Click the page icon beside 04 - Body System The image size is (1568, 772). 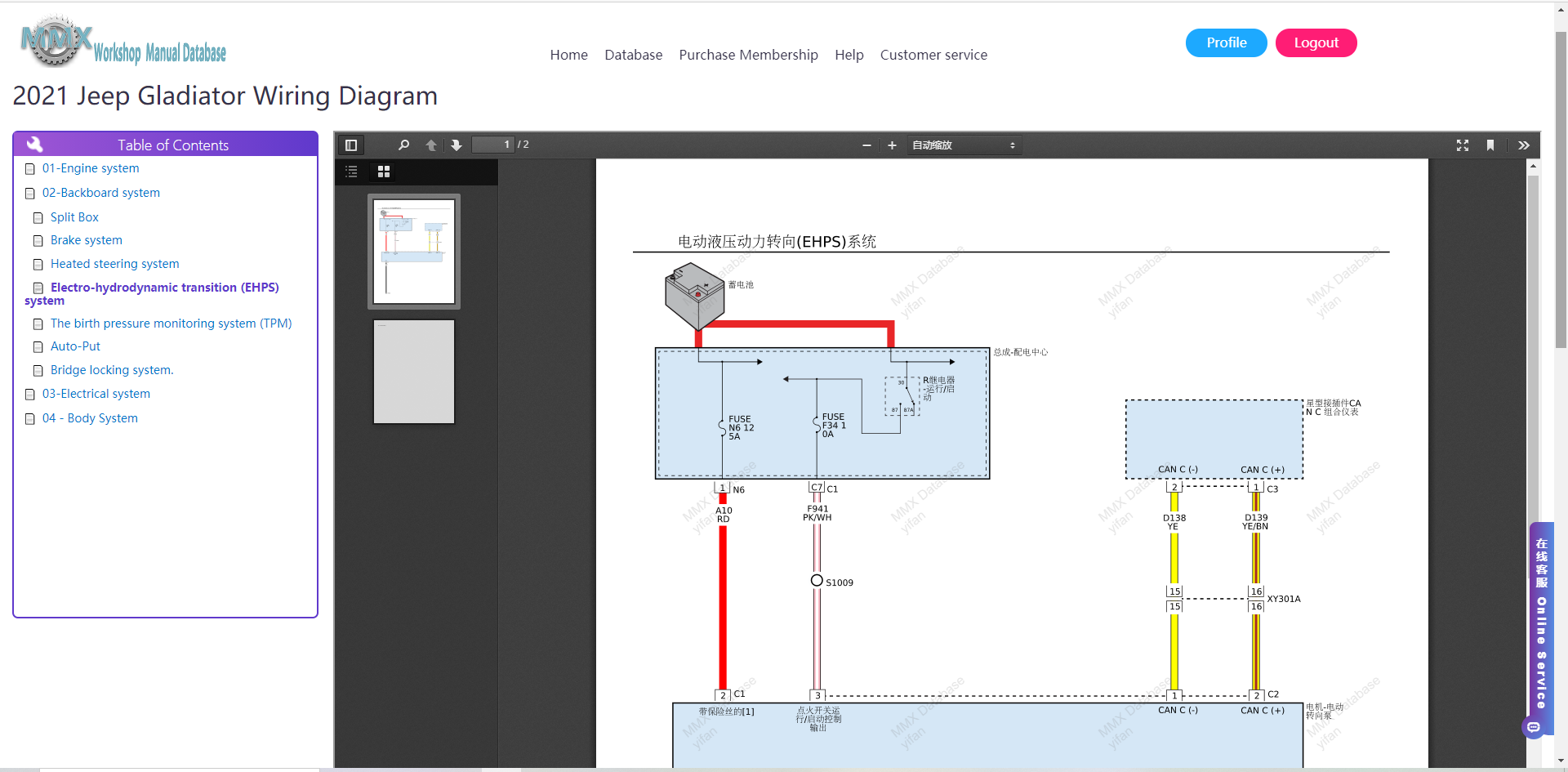click(30, 419)
